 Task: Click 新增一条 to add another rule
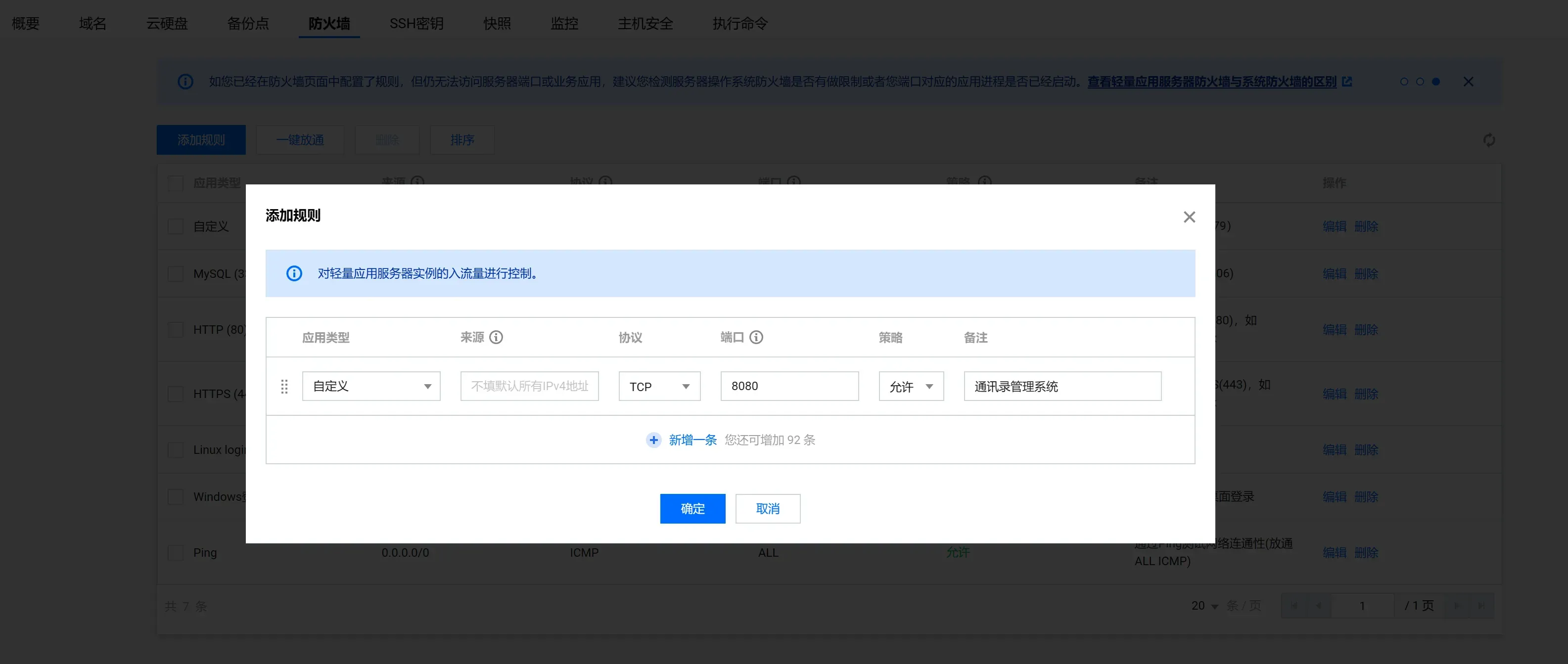pyautogui.click(x=692, y=440)
